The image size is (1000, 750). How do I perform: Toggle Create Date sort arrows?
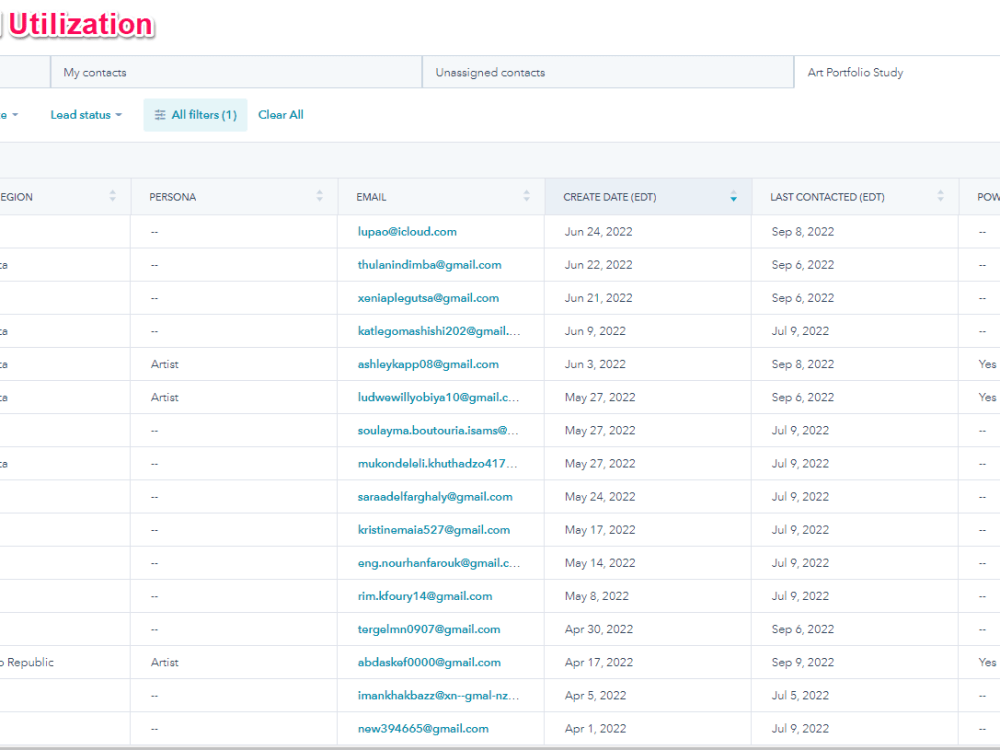(733, 196)
